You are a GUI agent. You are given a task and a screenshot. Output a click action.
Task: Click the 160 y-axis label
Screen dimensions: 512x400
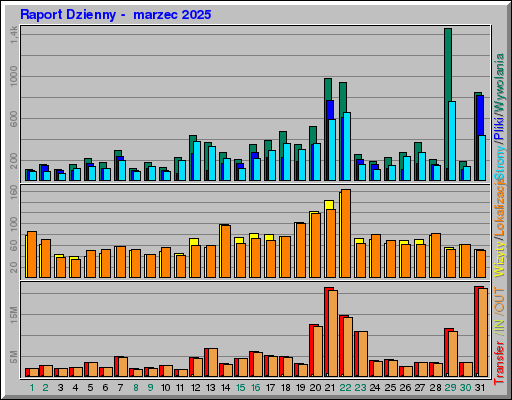click(x=14, y=192)
